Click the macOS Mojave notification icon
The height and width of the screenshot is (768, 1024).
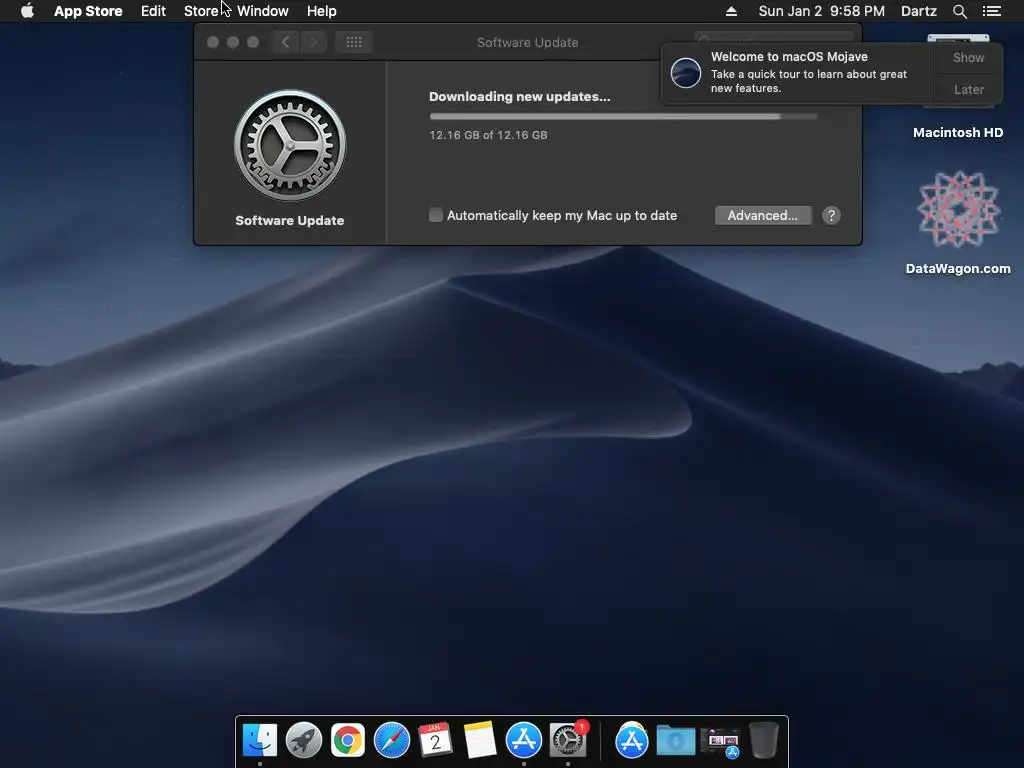click(686, 72)
